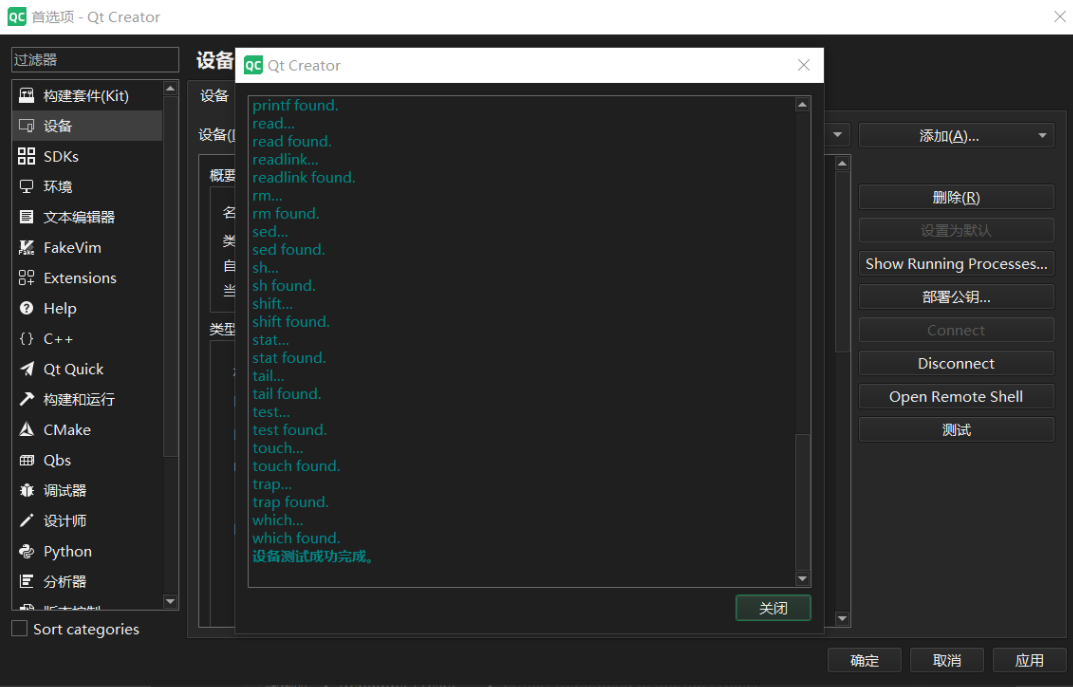Click the 确定 button
This screenshot has height=687, width=1073.
(864, 660)
